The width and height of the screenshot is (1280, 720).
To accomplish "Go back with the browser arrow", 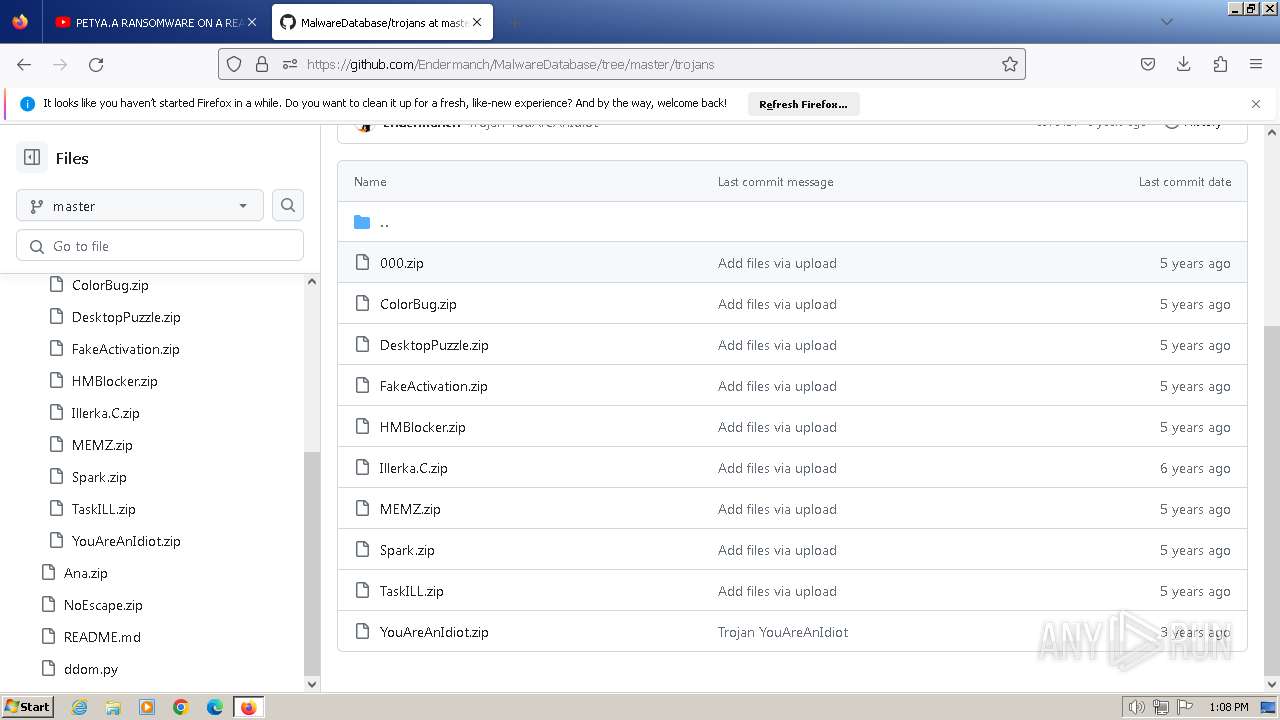I will tap(24, 64).
